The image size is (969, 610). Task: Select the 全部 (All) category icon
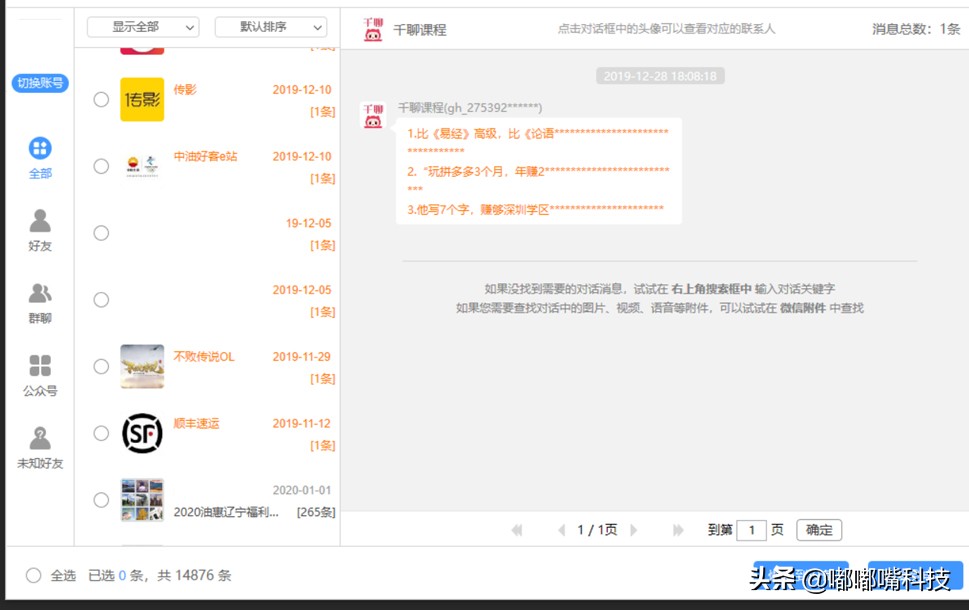pos(40,148)
